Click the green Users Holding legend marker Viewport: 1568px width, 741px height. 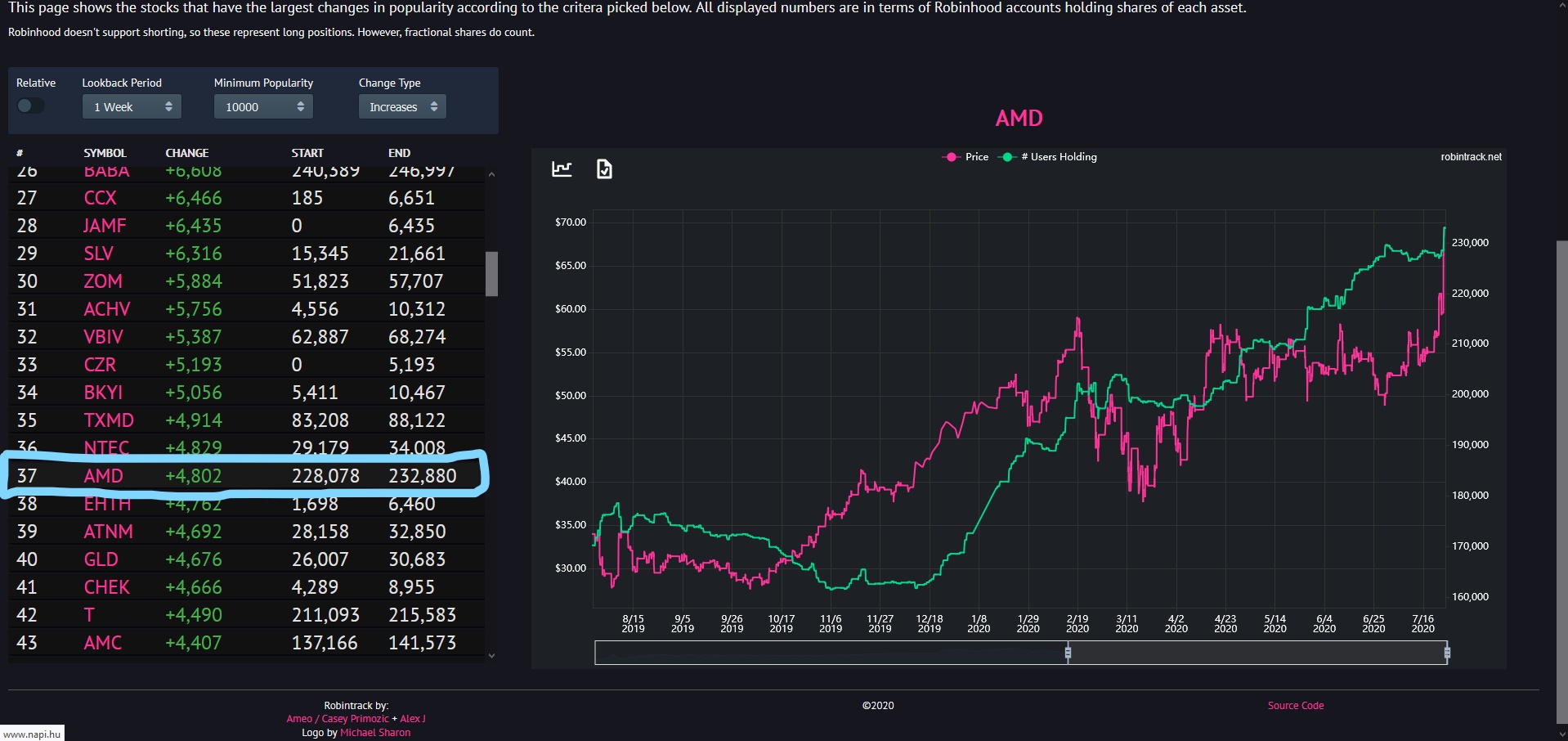(x=1007, y=157)
